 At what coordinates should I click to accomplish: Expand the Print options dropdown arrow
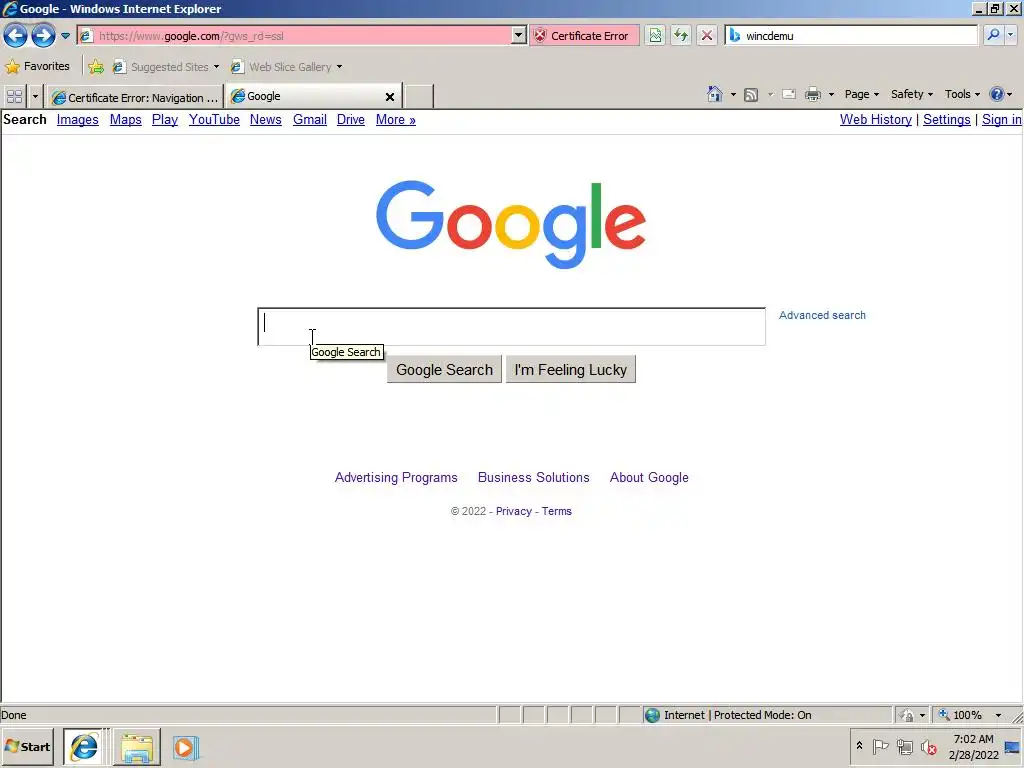[x=831, y=95]
